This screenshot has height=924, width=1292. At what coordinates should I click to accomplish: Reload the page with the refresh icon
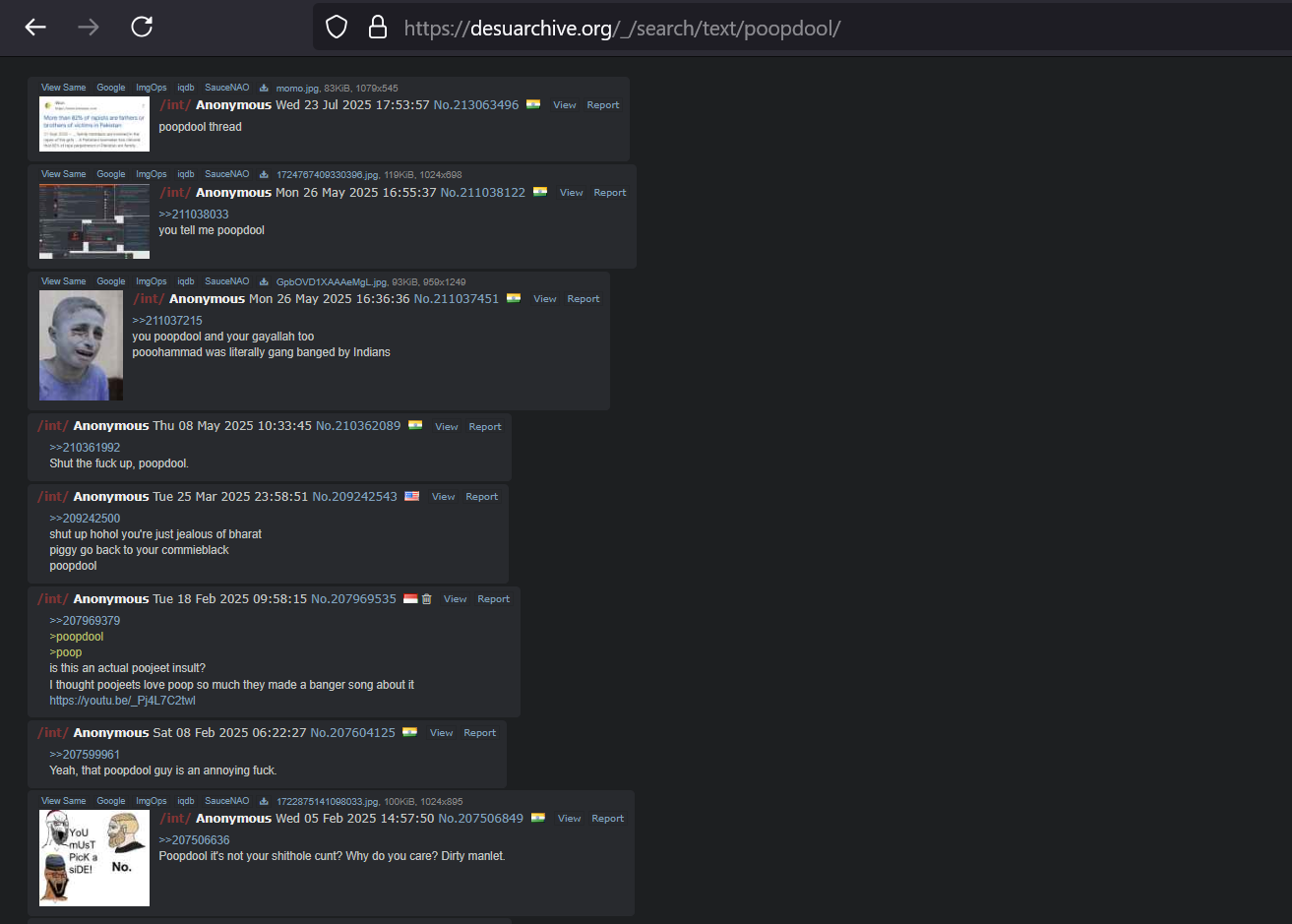[x=142, y=27]
